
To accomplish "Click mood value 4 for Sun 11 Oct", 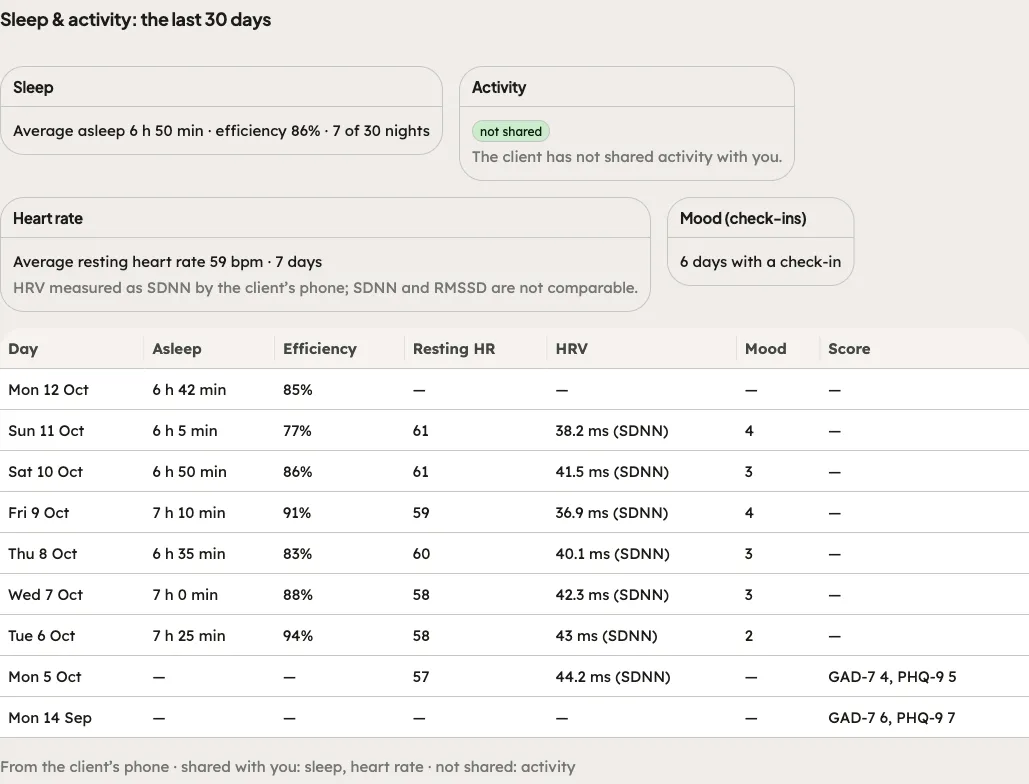I will 749,431.
